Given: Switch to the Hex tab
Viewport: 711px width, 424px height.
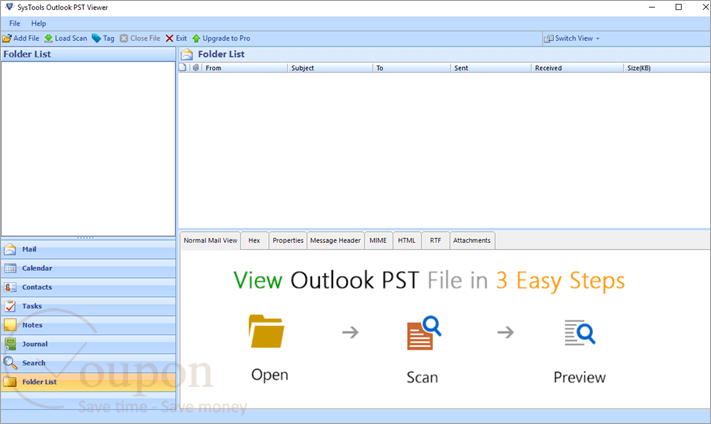Looking at the screenshot, I should [x=254, y=240].
